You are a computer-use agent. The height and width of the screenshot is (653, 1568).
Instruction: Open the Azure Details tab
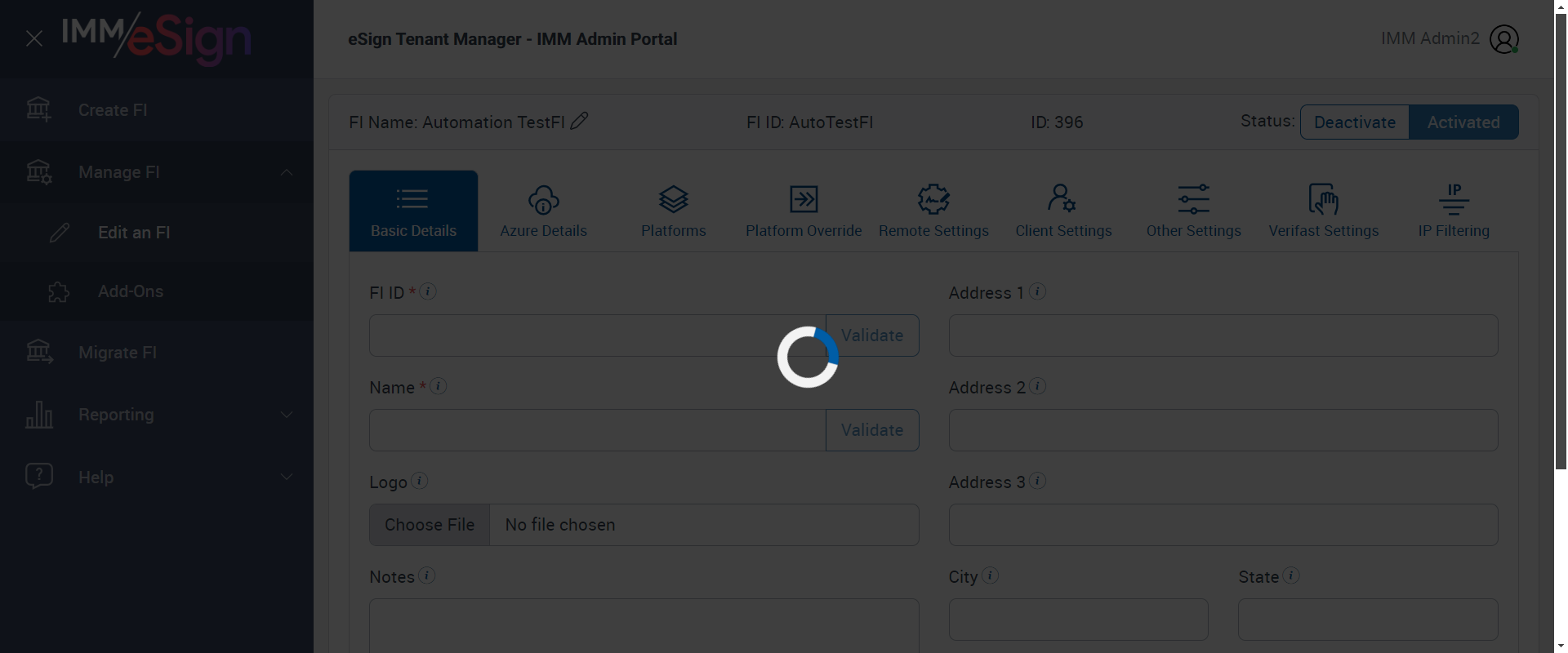[544, 211]
